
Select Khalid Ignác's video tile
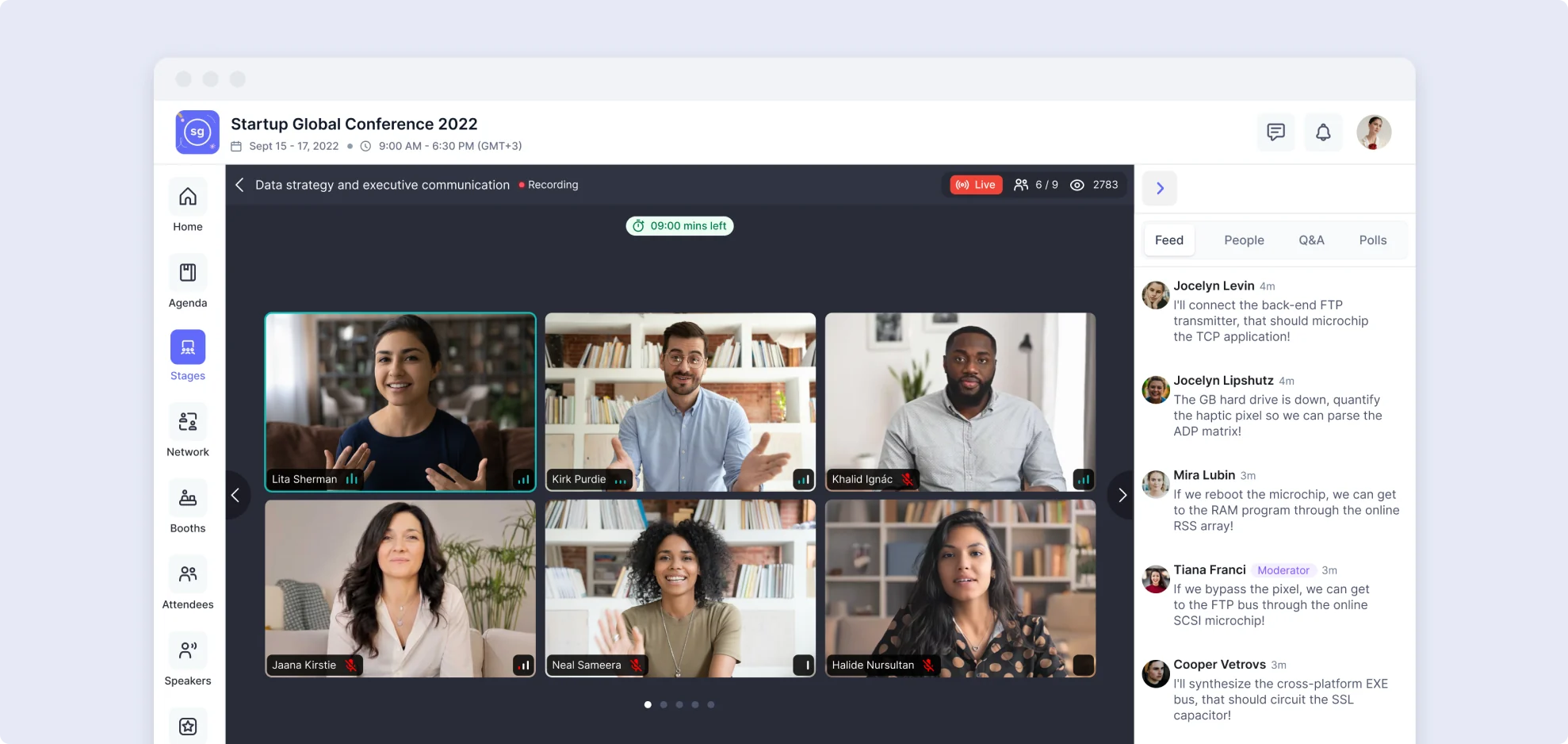[960, 402]
